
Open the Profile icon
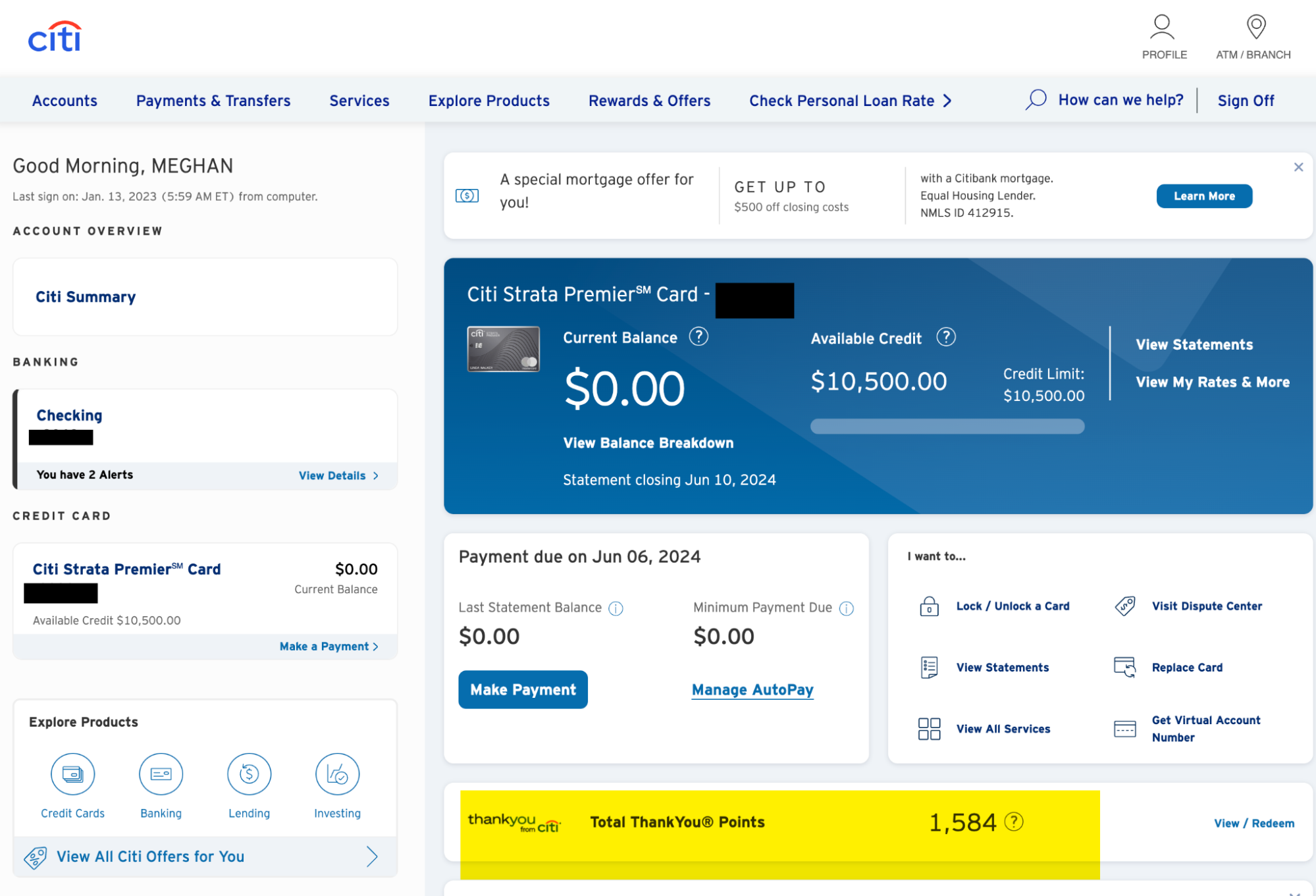coord(1162,28)
